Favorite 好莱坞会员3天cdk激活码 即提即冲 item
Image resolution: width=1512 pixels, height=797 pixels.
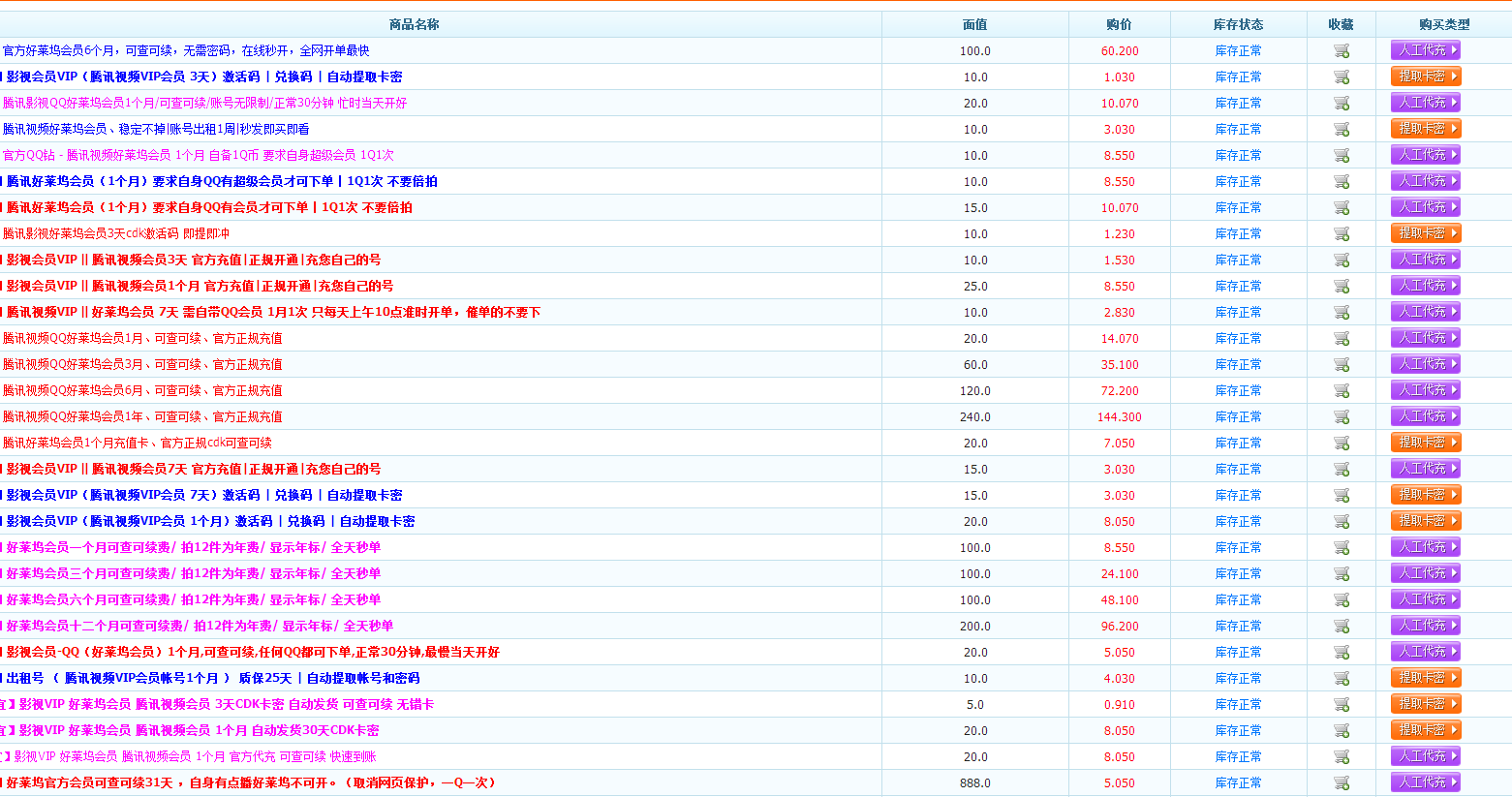(x=1342, y=233)
